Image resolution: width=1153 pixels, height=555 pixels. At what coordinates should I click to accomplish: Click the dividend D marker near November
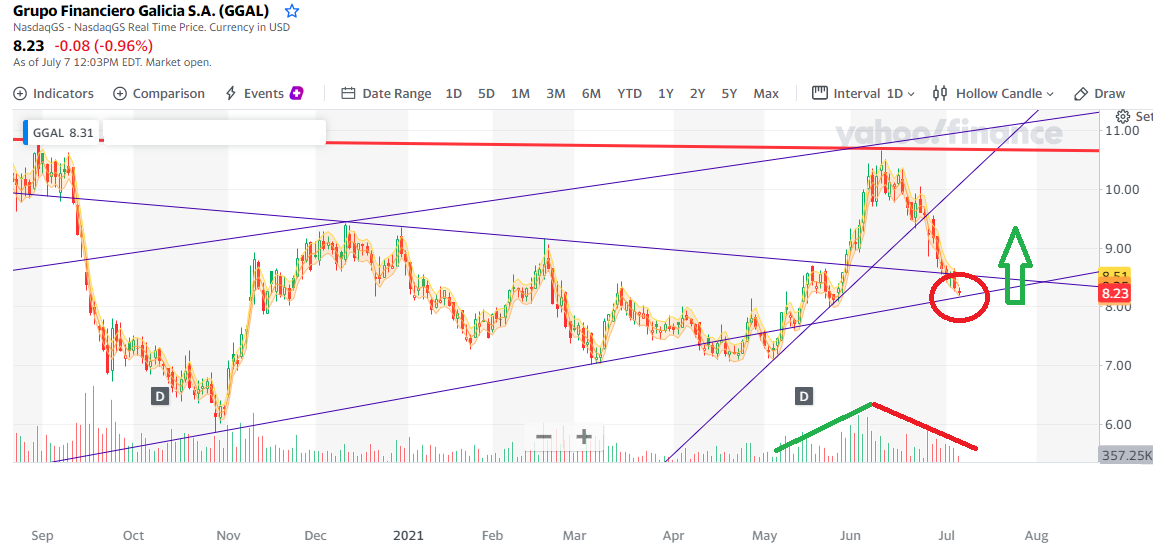pos(159,396)
